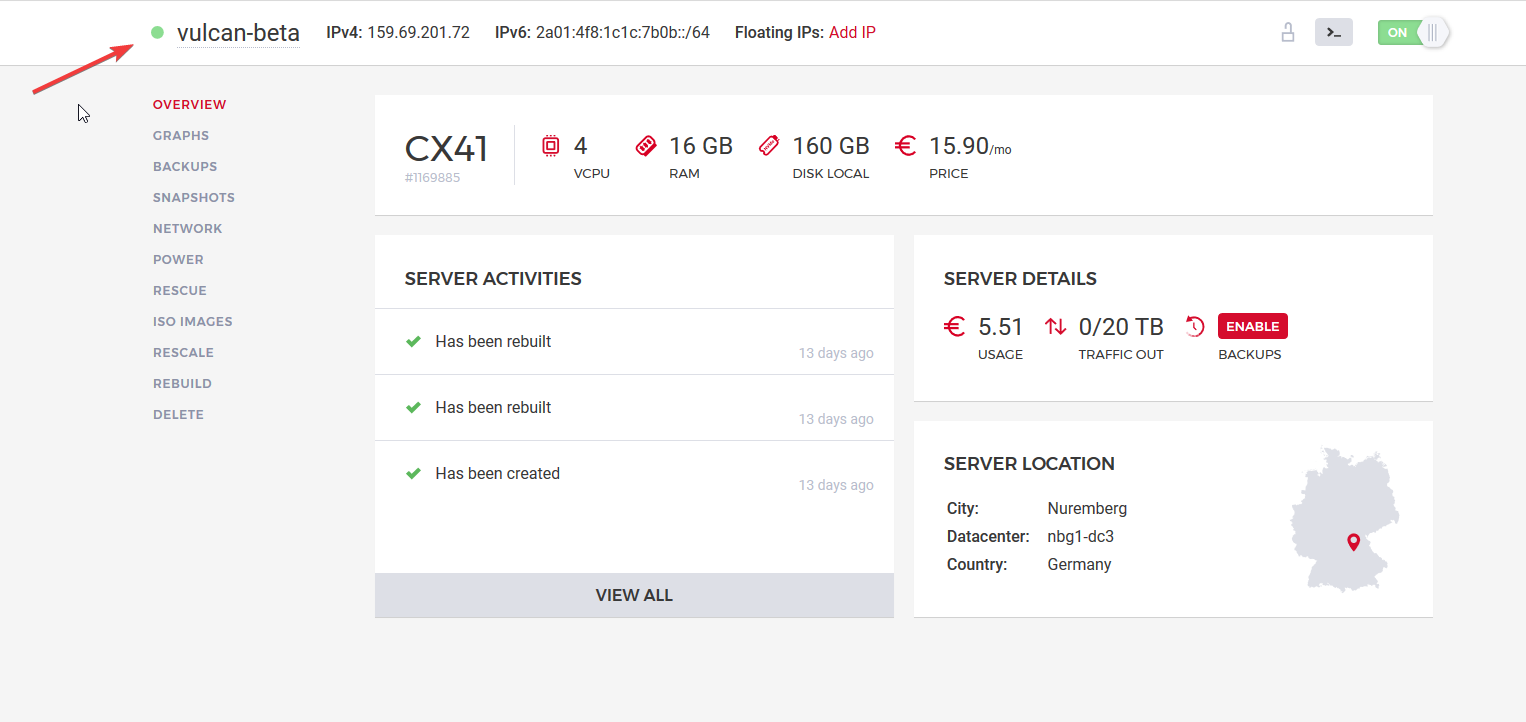The image size is (1526, 722).
Task: Click the lock icon in header
Action: click(1288, 32)
